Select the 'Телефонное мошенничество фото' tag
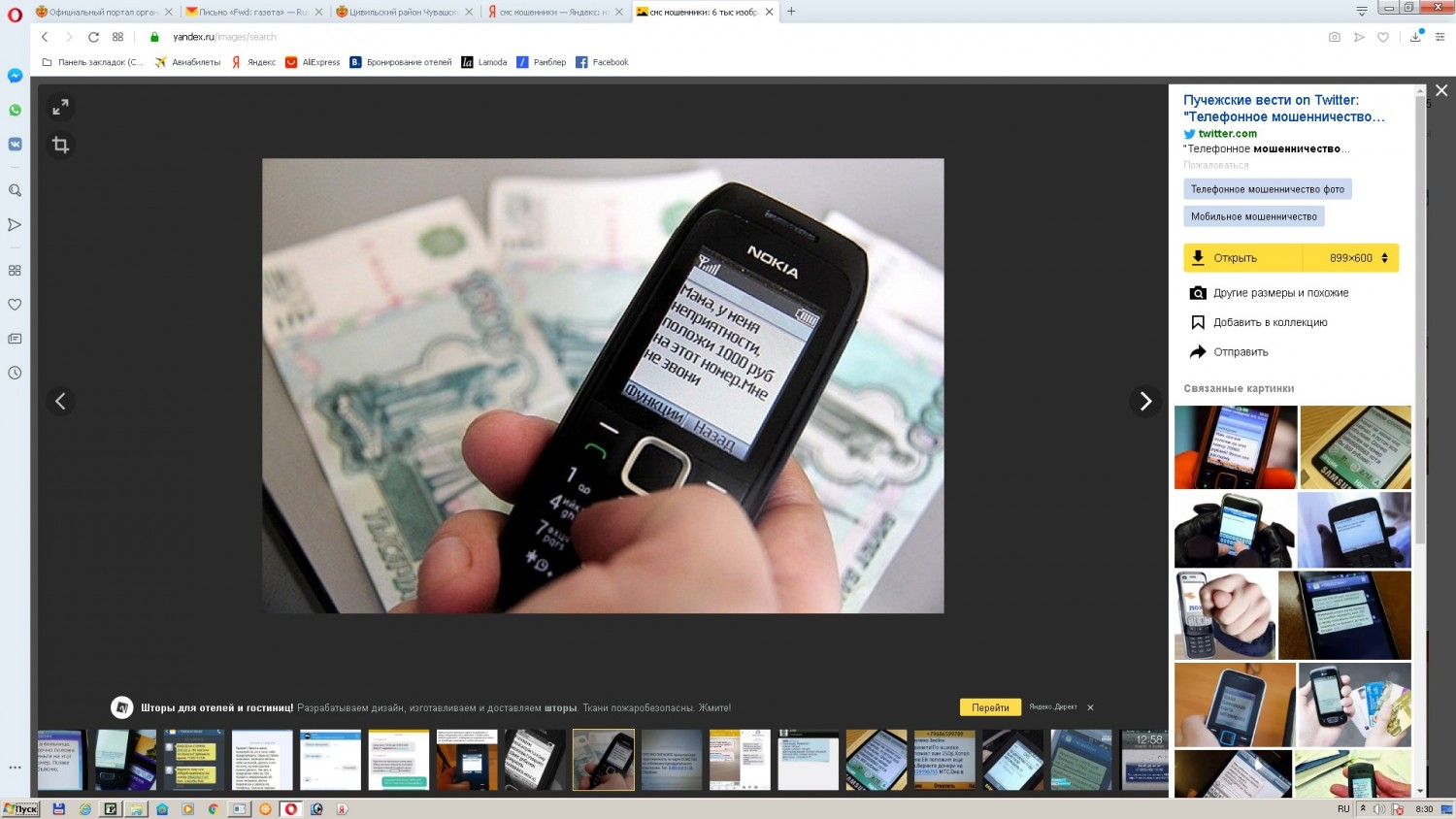Image resolution: width=1456 pixels, height=819 pixels. pyautogui.click(x=1268, y=189)
